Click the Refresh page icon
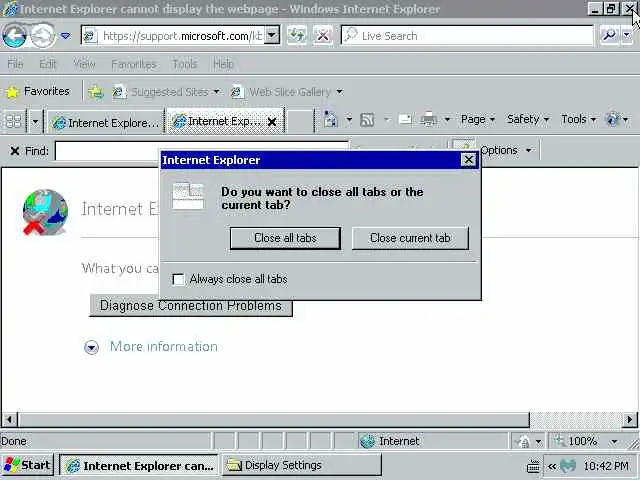The height and width of the screenshot is (480, 640). pyautogui.click(x=297, y=36)
